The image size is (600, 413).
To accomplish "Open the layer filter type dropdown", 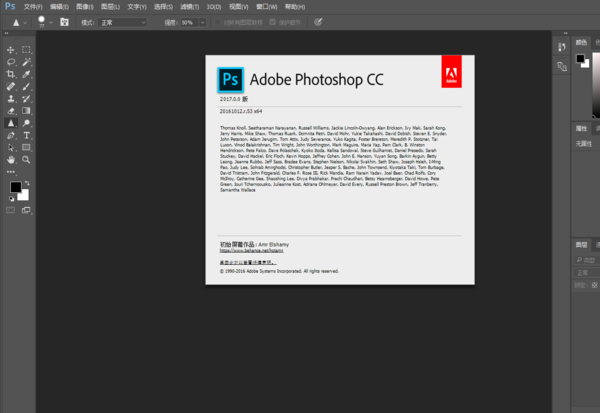I will pos(587,260).
